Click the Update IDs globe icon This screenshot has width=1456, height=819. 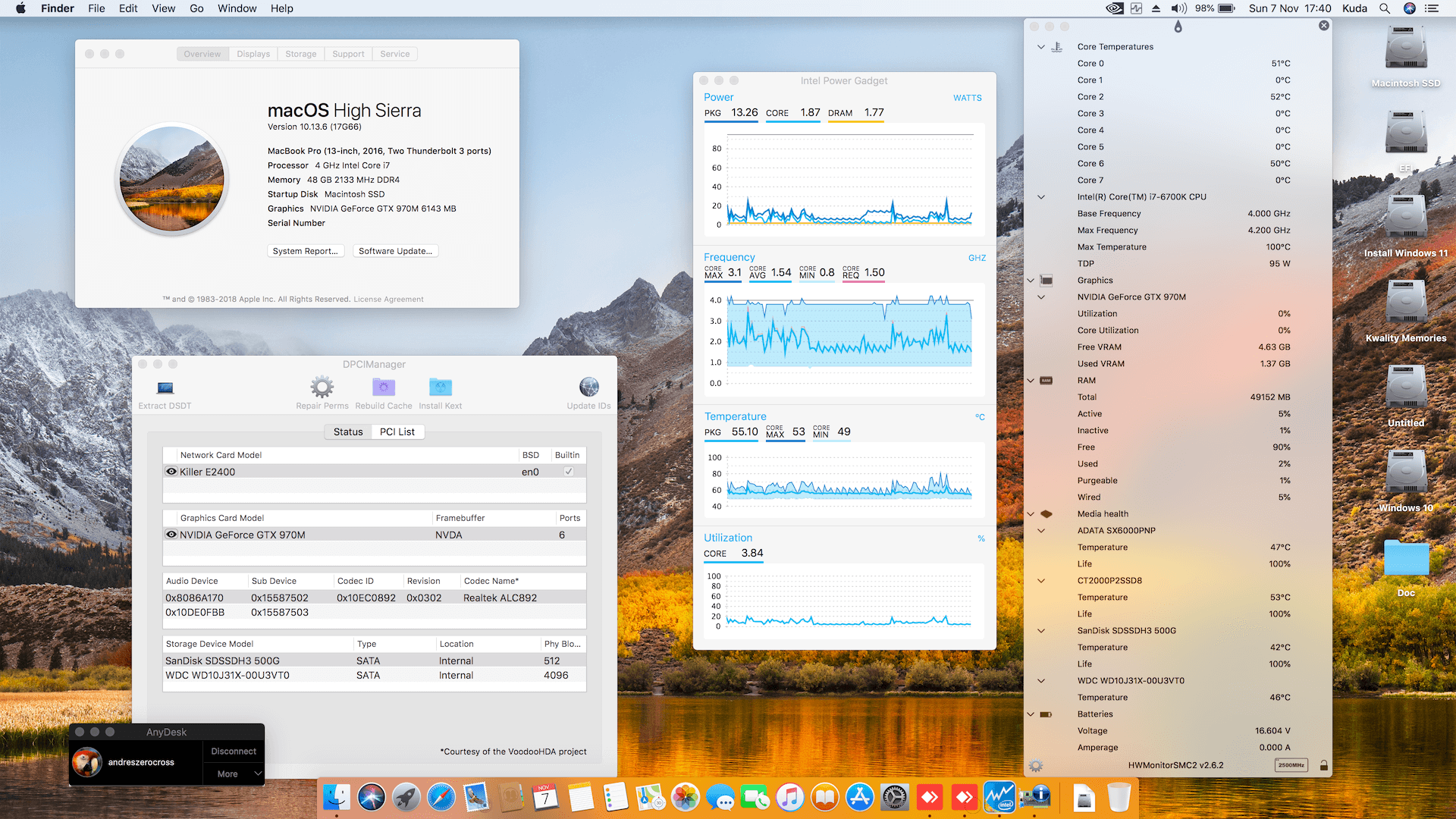click(589, 387)
